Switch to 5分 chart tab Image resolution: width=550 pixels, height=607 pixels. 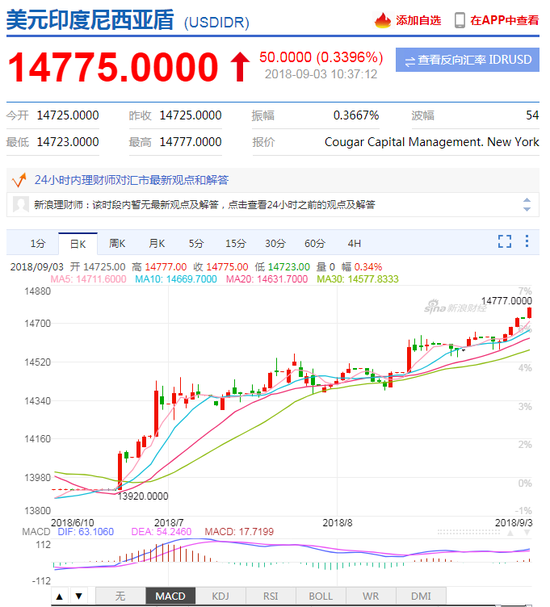pyautogui.click(x=196, y=243)
